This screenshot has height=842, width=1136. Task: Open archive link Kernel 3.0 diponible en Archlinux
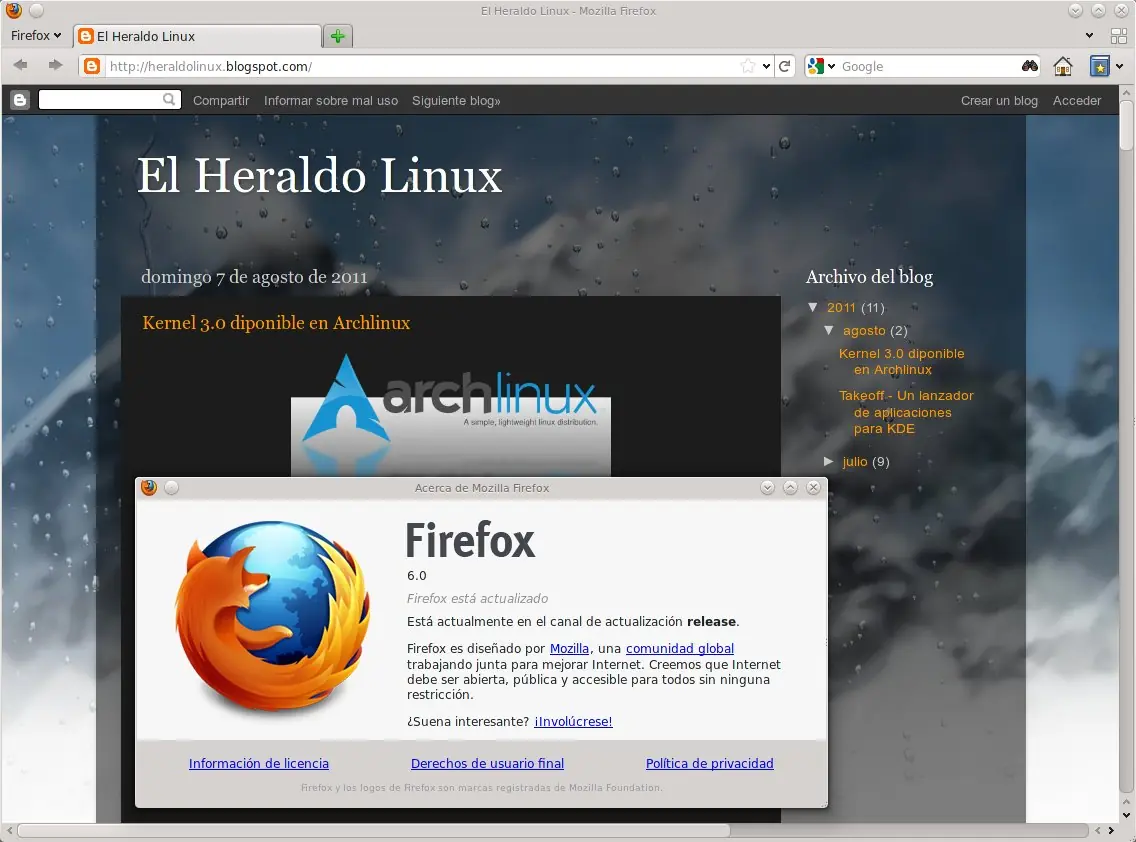[901, 362]
